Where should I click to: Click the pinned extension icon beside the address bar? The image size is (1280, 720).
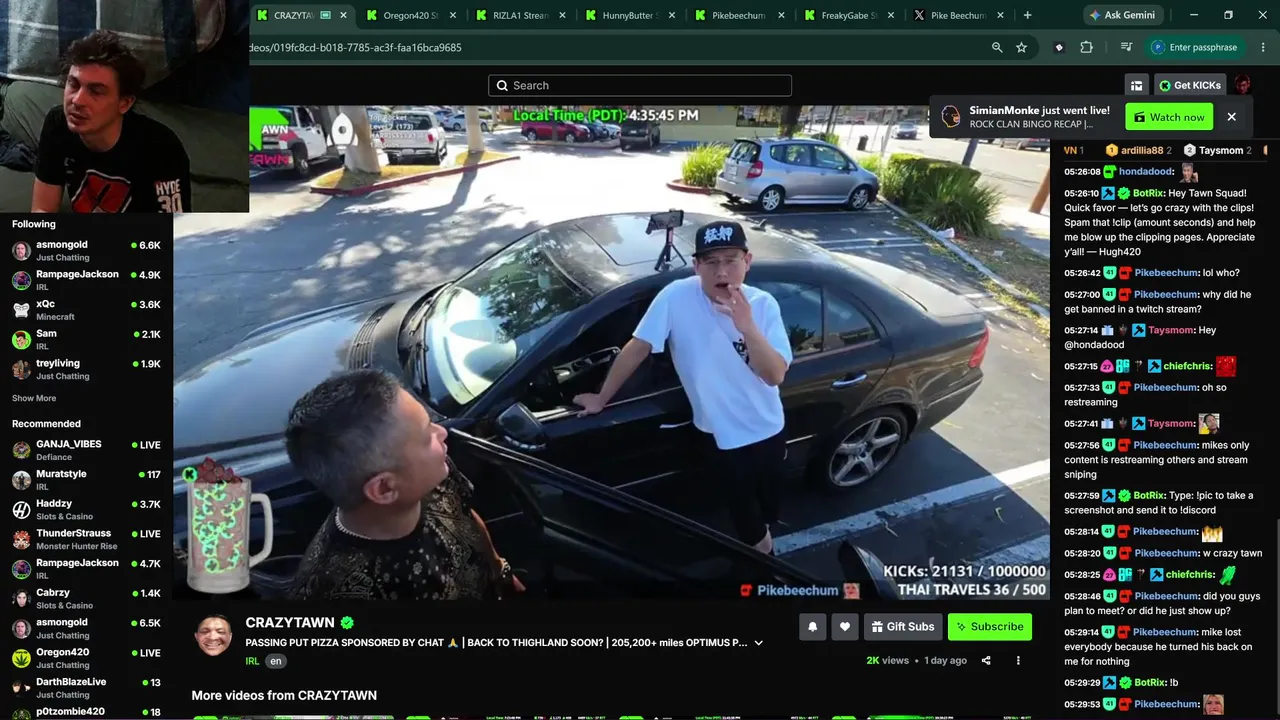1059,47
